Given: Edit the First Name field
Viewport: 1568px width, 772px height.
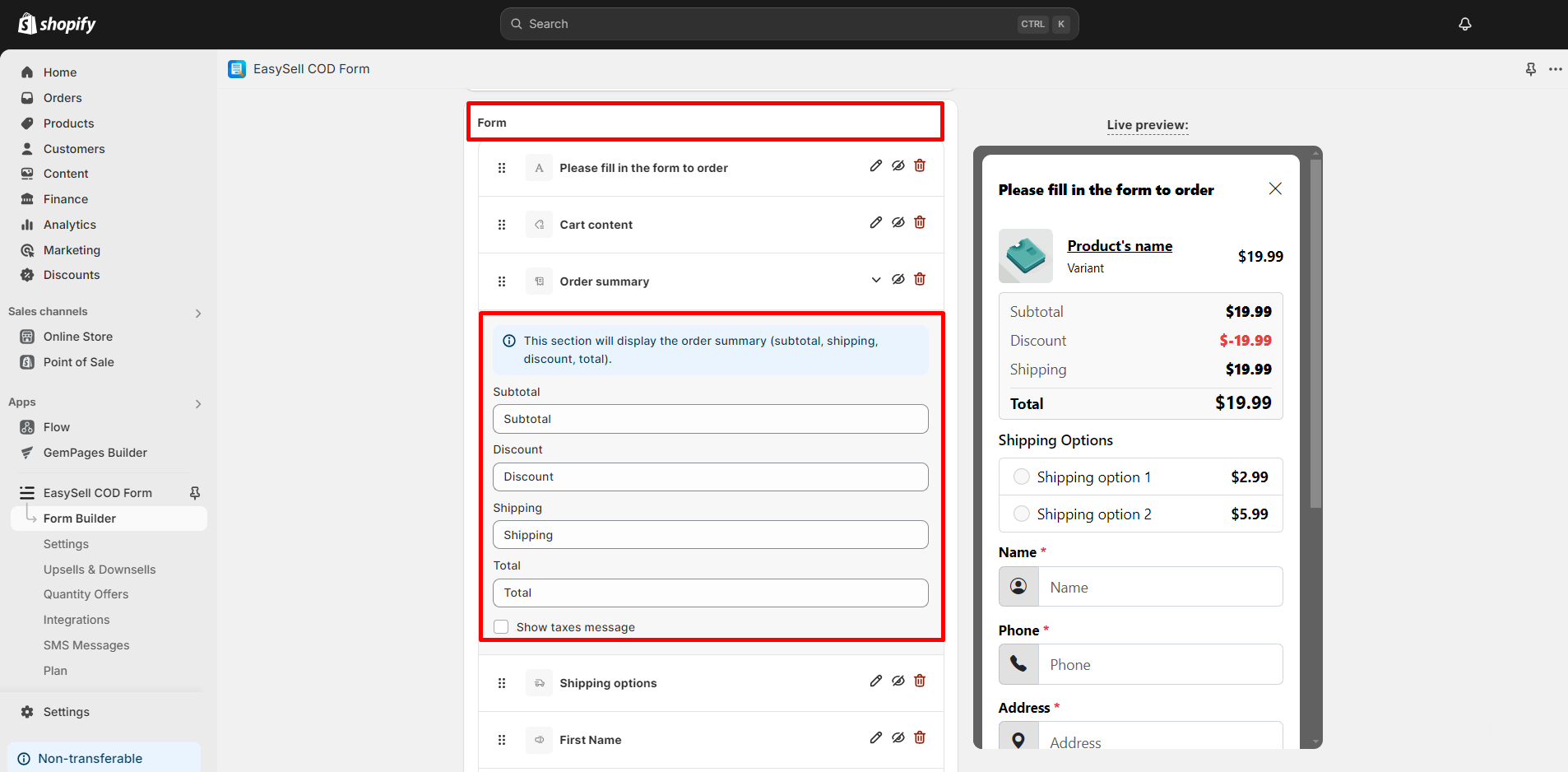Looking at the screenshot, I should (x=875, y=737).
